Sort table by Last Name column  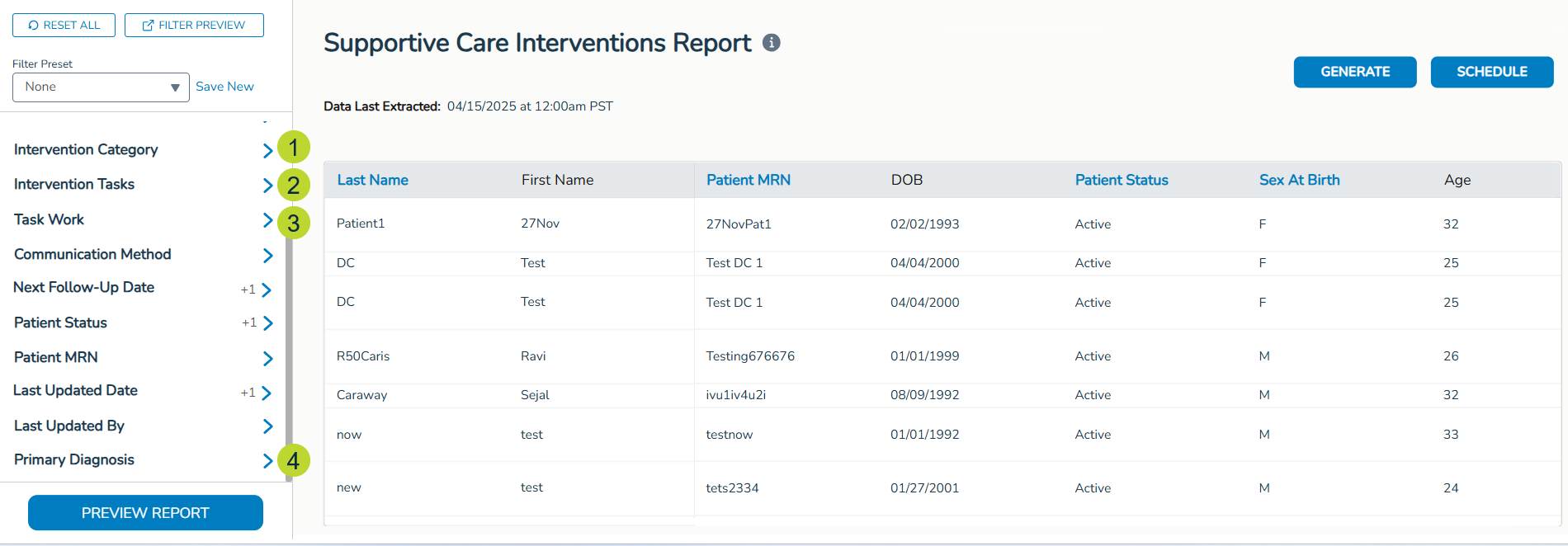pyautogui.click(x=372, y=180)
